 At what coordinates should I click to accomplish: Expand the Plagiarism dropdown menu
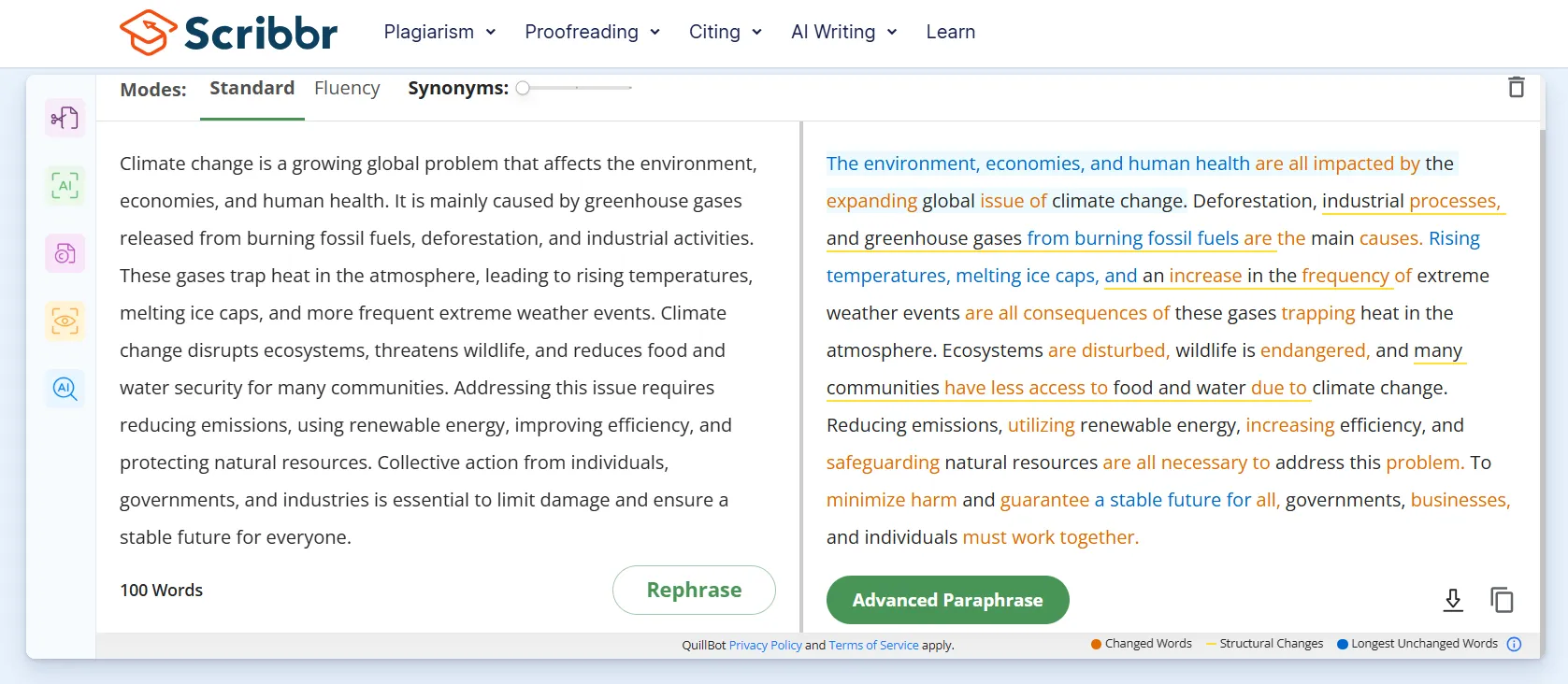(x=439, y=32)
